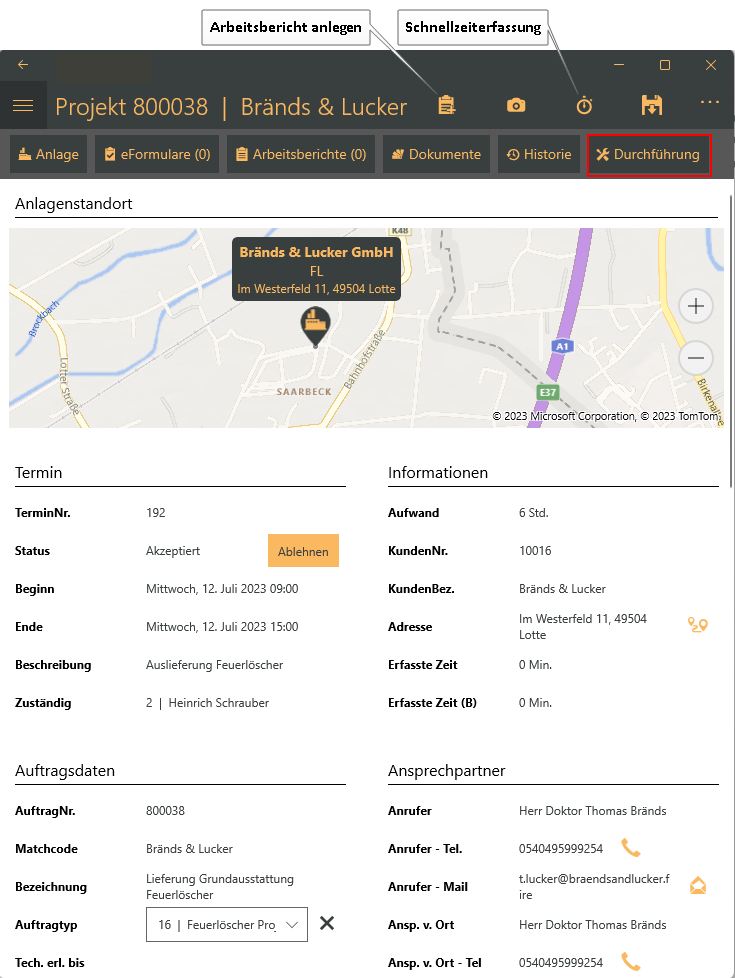Click the Ablehnen button
735x978 pixels.
pos(303,551)
